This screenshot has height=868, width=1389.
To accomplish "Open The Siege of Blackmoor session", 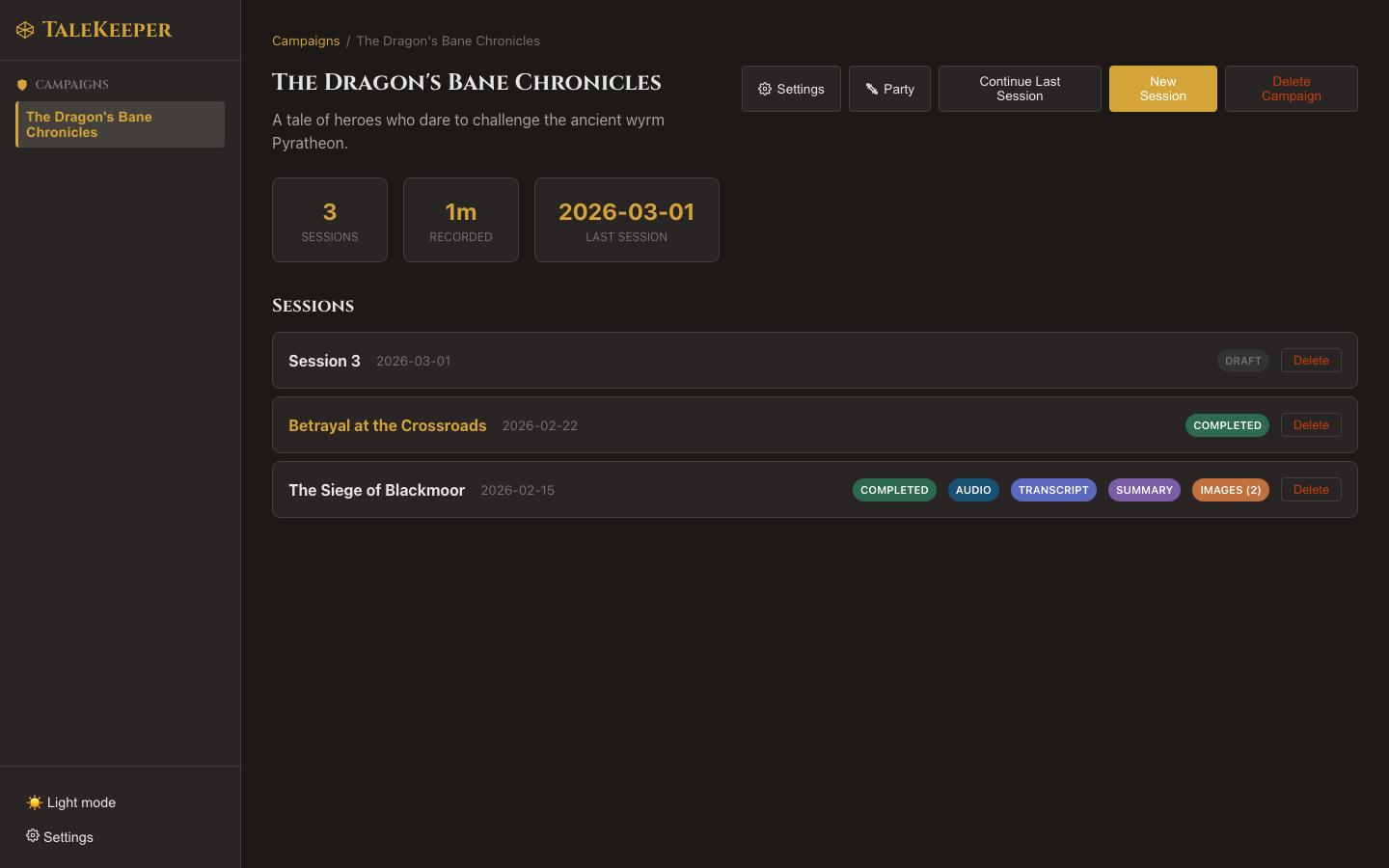I will coord(376,489).
